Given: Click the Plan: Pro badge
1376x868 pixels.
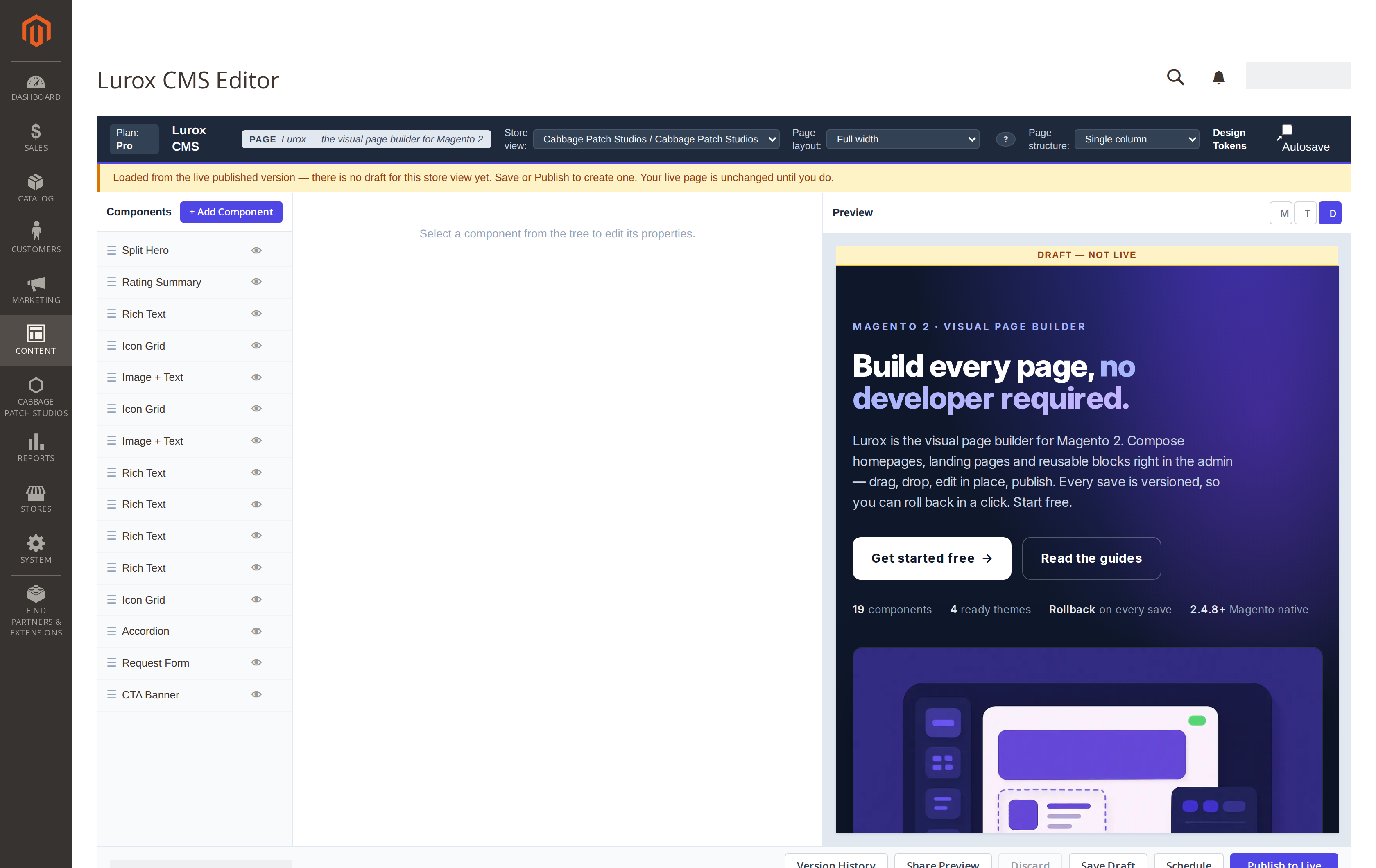Looking at the screenshot, I should tap(134, 140).
